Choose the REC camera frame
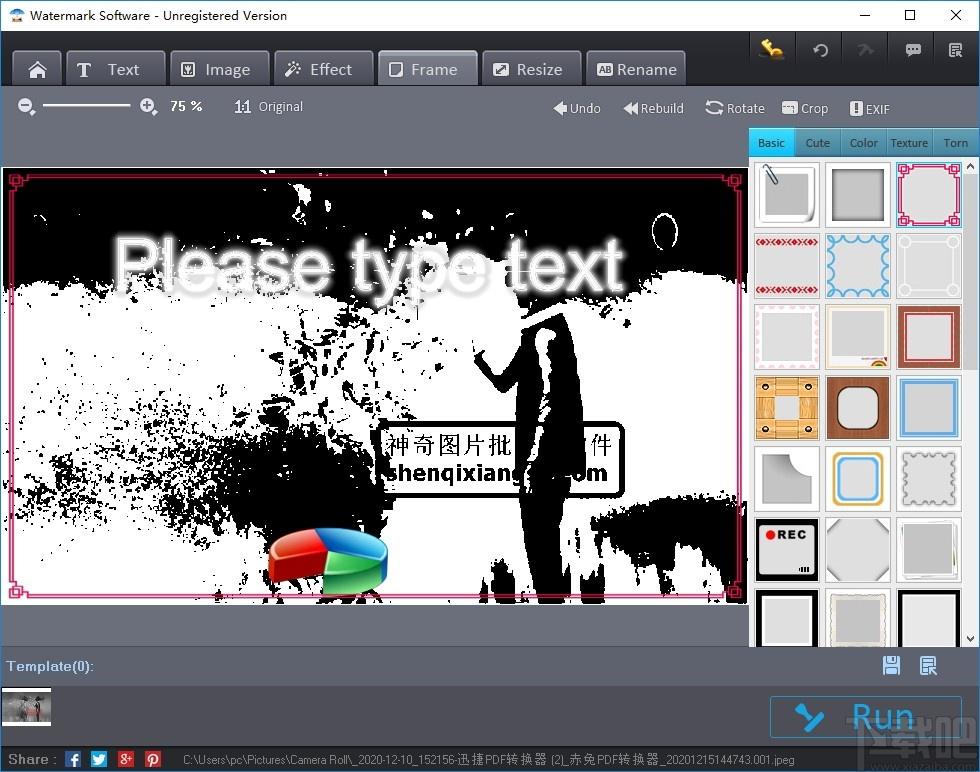 point(787,549)
